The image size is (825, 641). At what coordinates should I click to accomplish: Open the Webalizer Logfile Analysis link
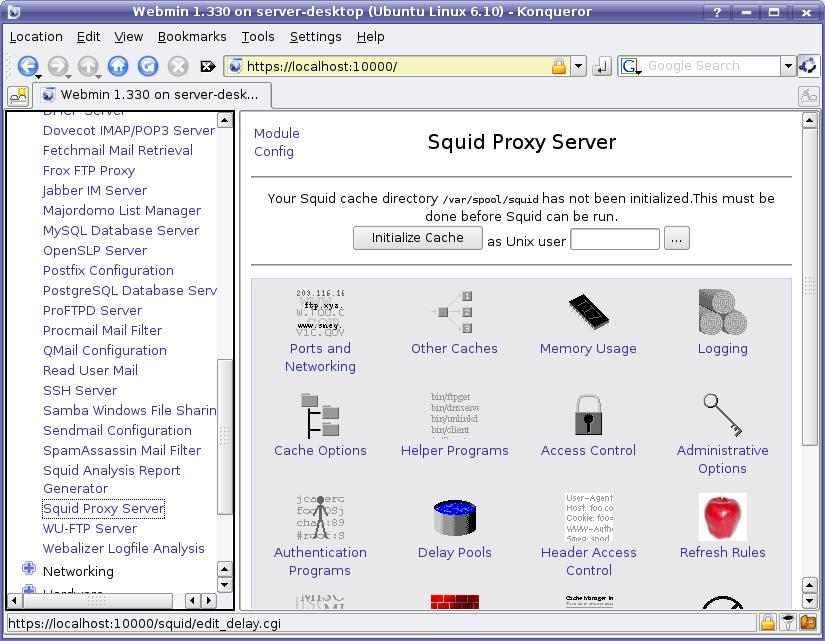[x=124, y=548]
